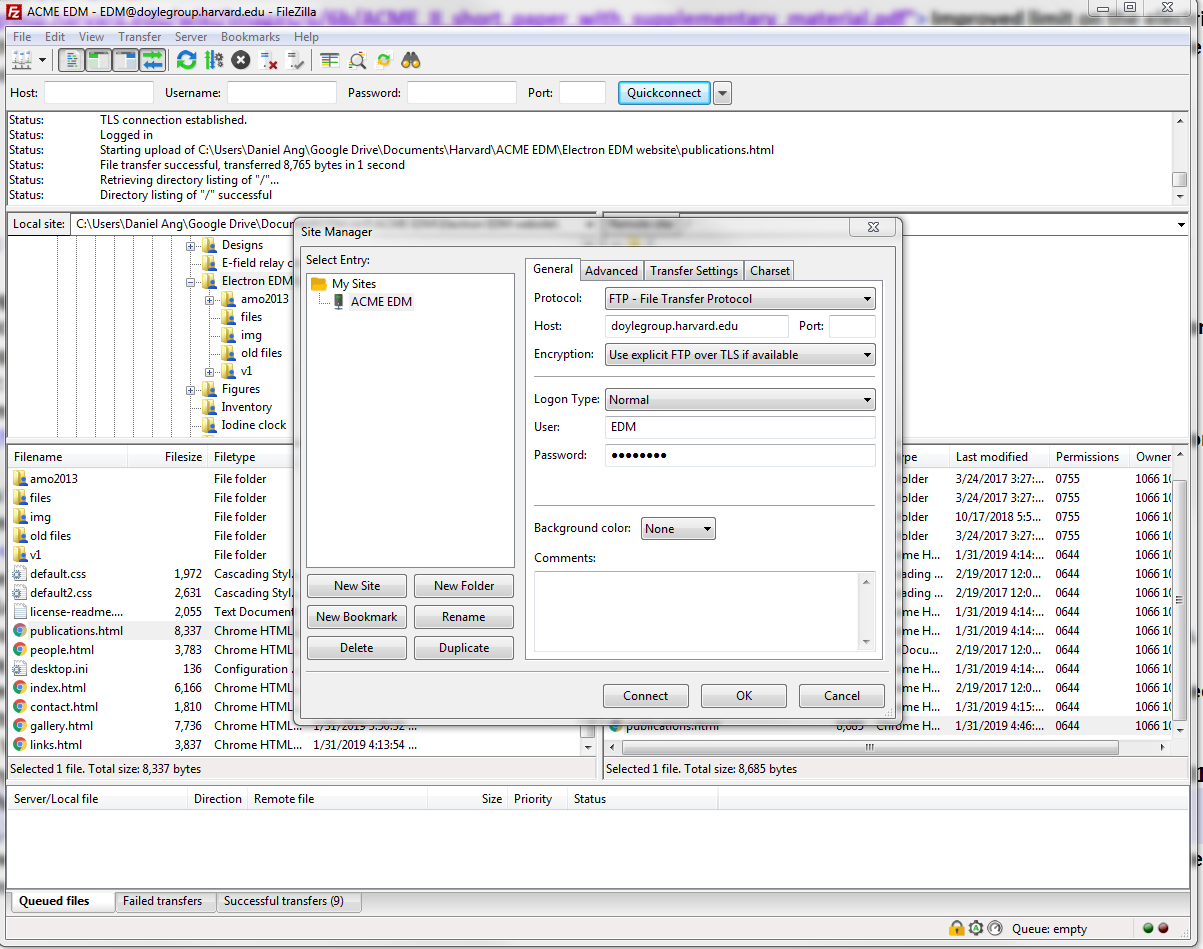Click the OK button in Site Manager
1203x949 pixels.
coord(744,696)
